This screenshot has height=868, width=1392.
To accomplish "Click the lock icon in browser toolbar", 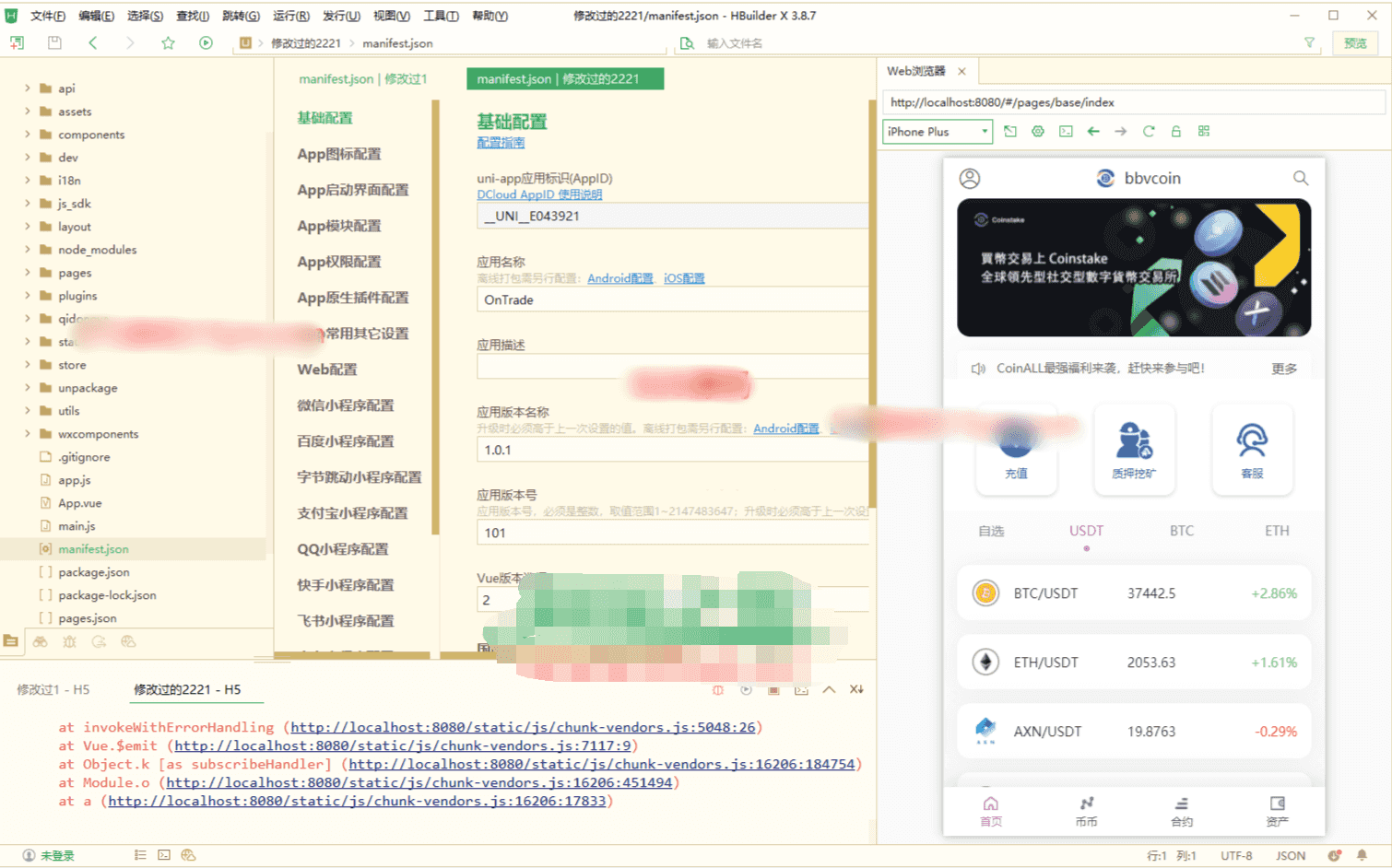I will pyautogui.click(x=1176, y=132).
